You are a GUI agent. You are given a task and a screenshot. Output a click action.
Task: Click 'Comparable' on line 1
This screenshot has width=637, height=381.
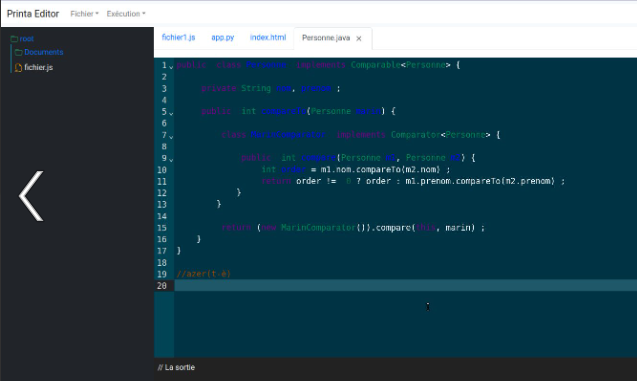375,65
